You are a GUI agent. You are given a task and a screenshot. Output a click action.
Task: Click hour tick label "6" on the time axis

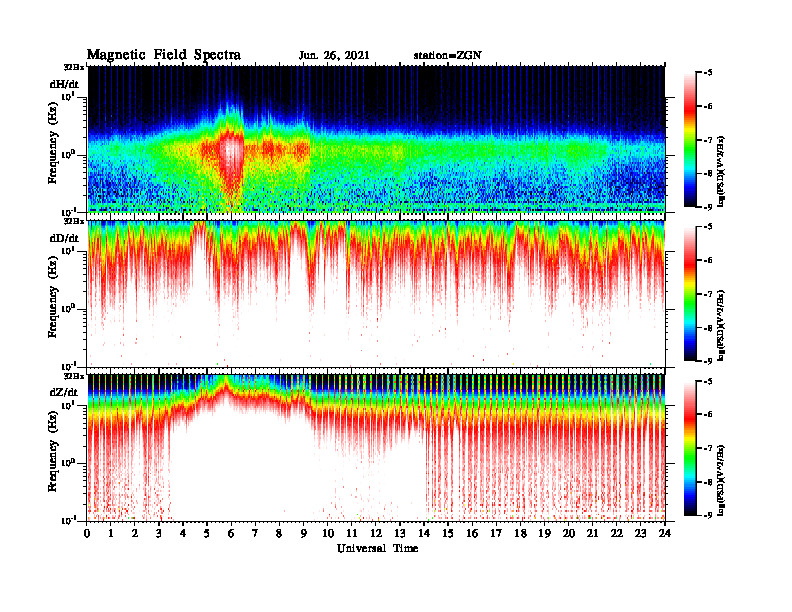click(231, 534)
